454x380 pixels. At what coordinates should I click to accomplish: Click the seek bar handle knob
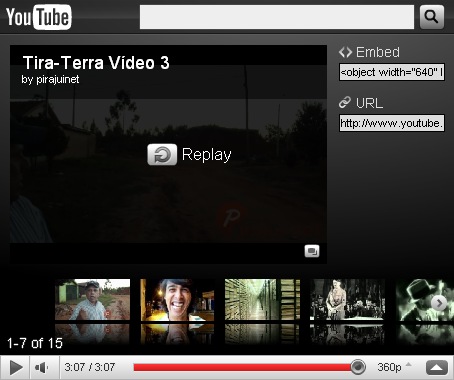pyautogui.click(x=358, y=367)
